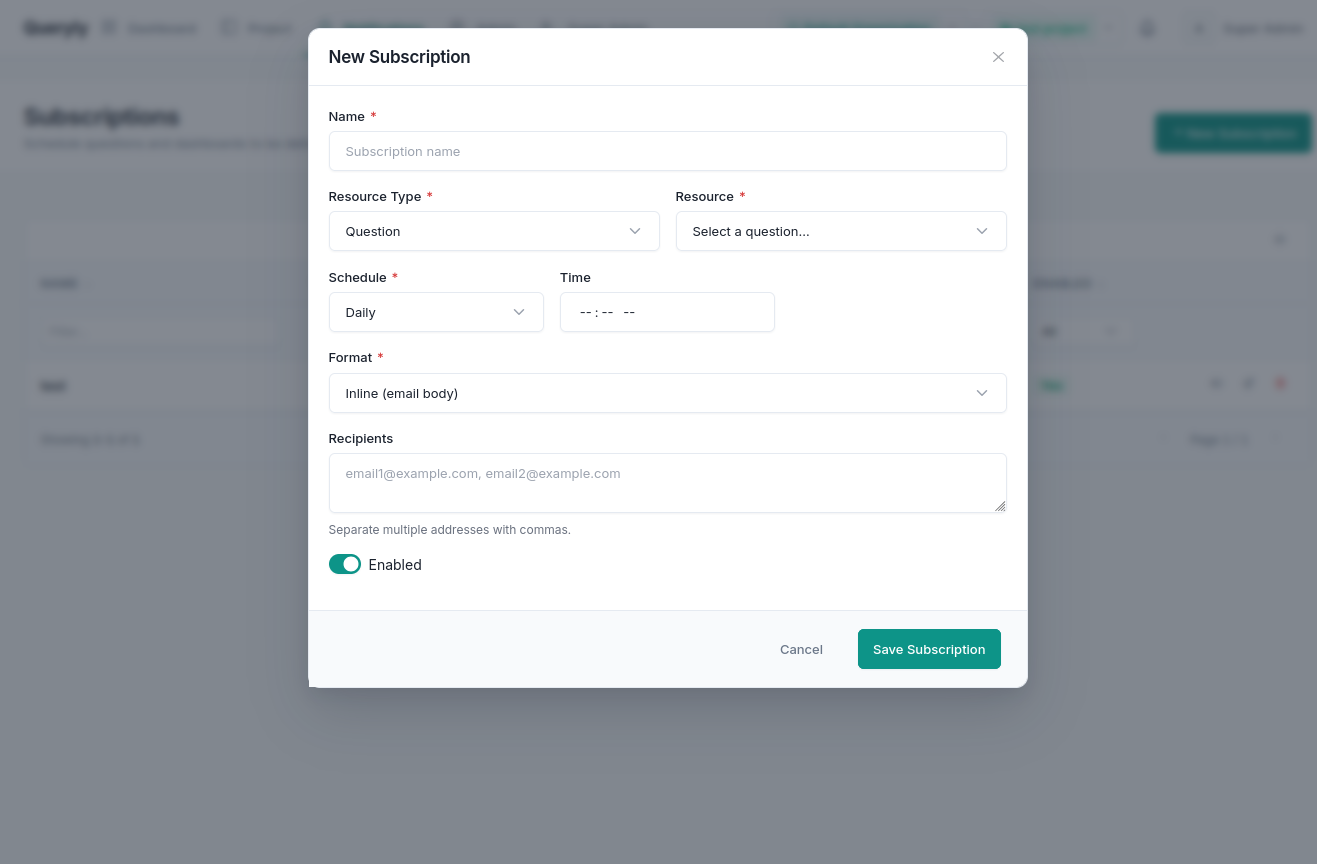Screen dimensions: 1317x864
Task: Open the Schedule dropdown set to Daily
Action: click(x=436, y=312)
